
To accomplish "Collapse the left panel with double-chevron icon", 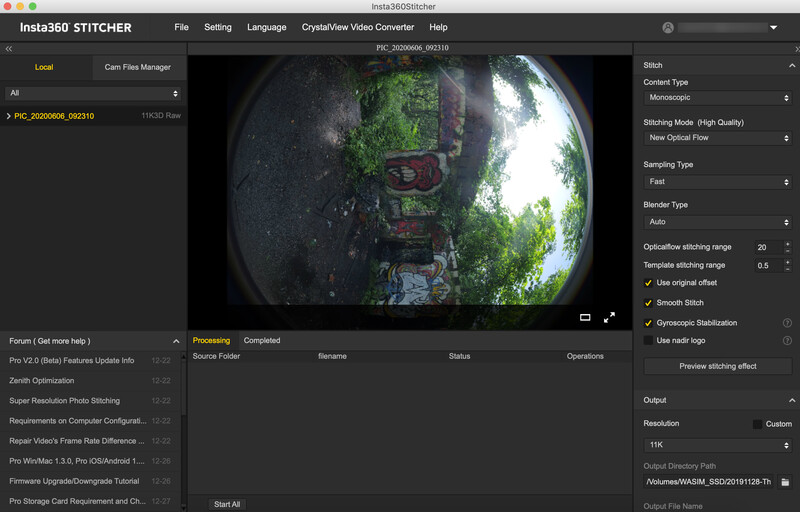I will (9, 48).
